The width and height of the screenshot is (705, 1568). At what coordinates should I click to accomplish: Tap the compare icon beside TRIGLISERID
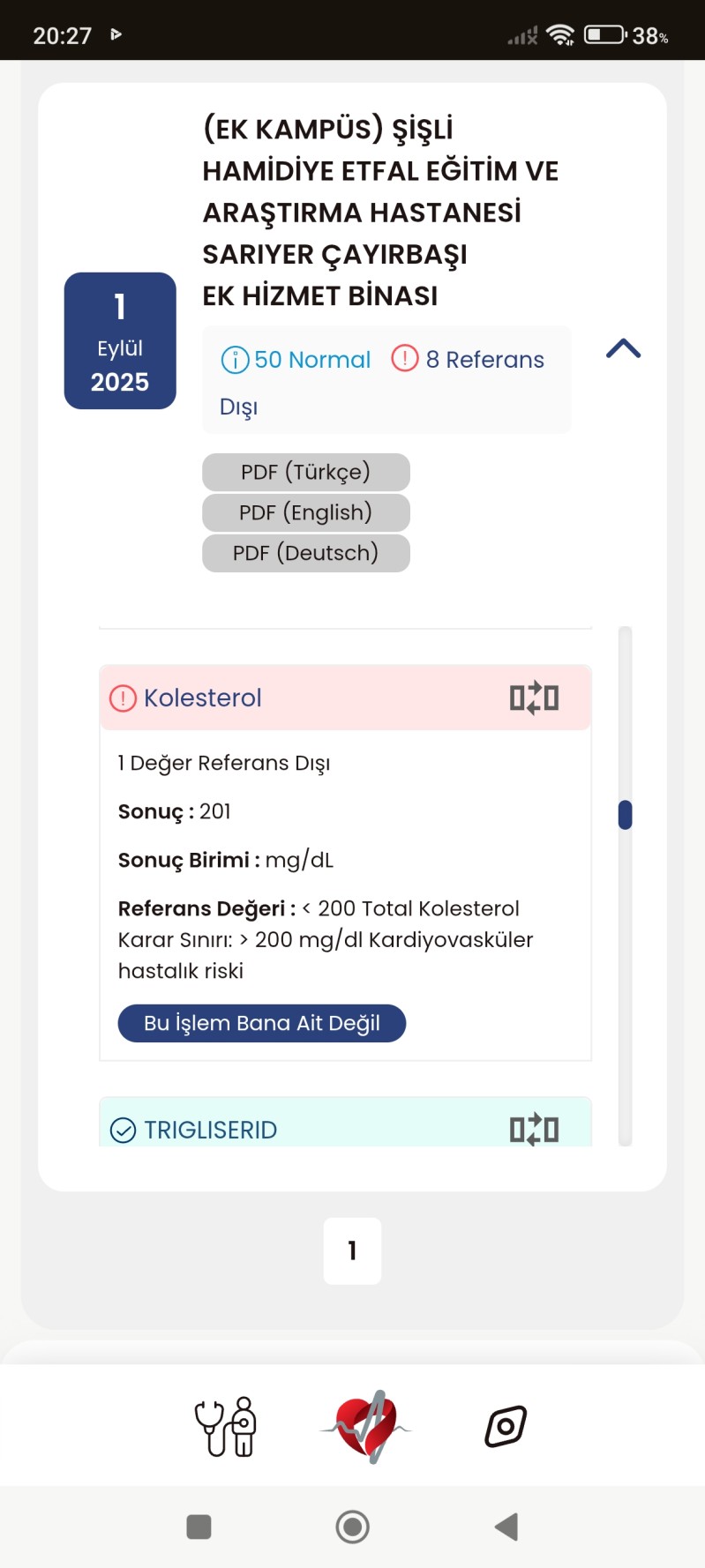coord(534,1129)
